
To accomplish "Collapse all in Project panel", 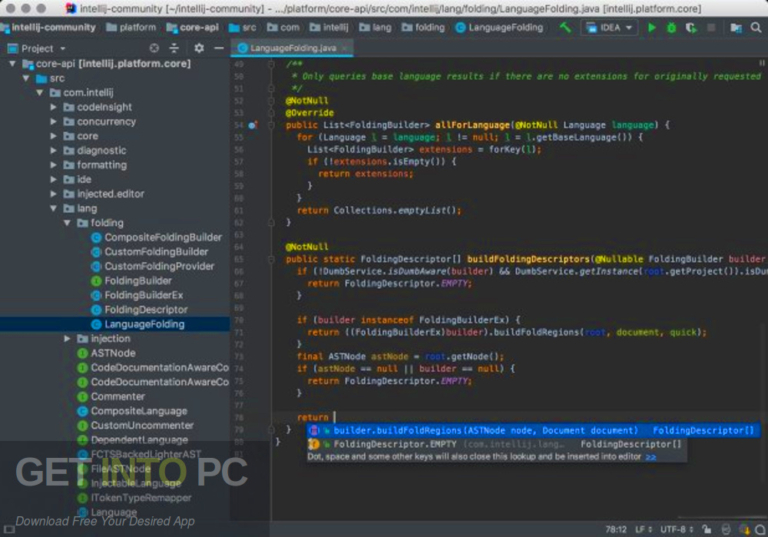I will click(x=174, y=48).
